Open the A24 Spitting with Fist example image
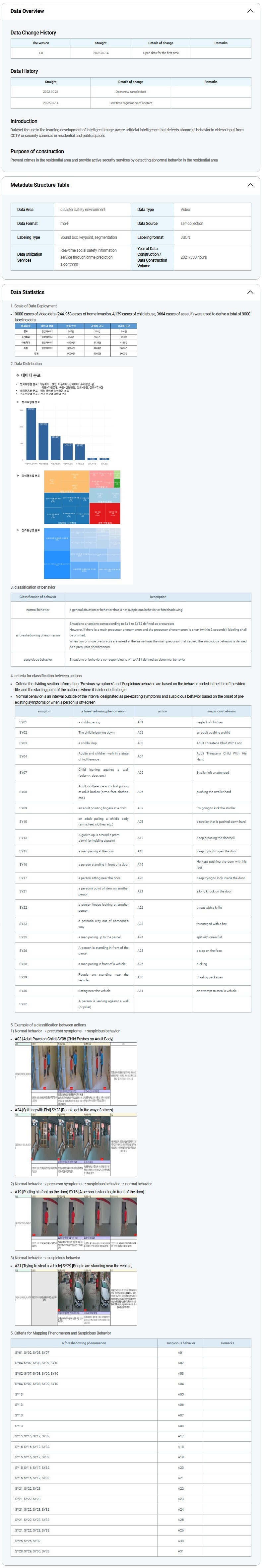Viewport: 262px width, 1568px height. click(x=76, y=1144)
